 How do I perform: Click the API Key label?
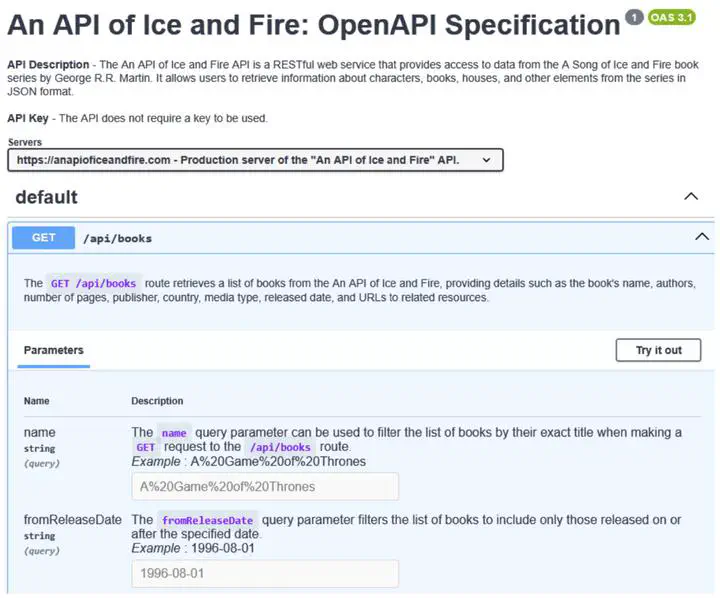[28, 118]
